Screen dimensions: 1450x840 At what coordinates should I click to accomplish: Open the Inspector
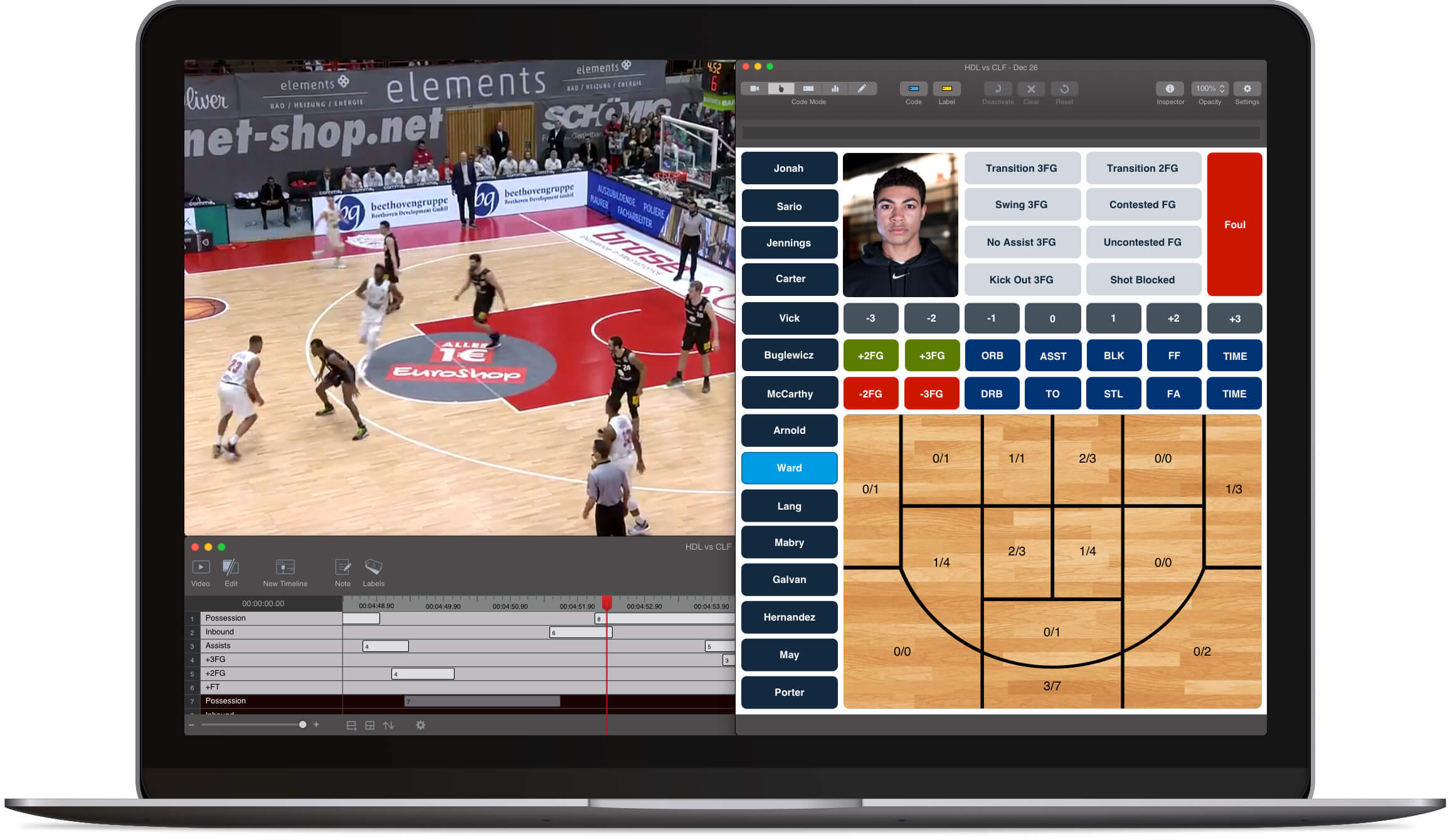point(1170,89)
